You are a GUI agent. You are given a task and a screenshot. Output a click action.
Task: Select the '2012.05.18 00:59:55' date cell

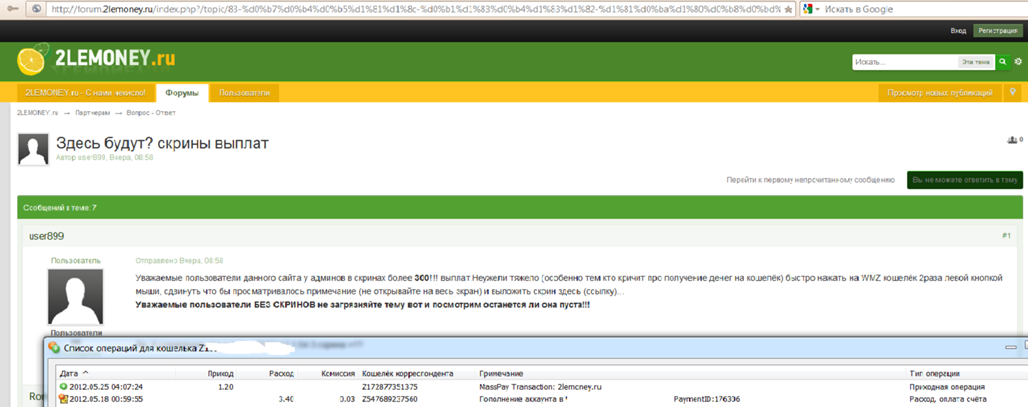(106, 399)
